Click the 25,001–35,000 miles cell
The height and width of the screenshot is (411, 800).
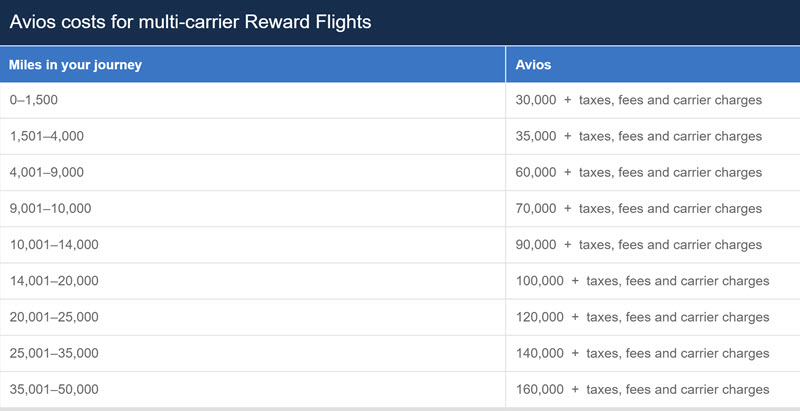point(253,354)
